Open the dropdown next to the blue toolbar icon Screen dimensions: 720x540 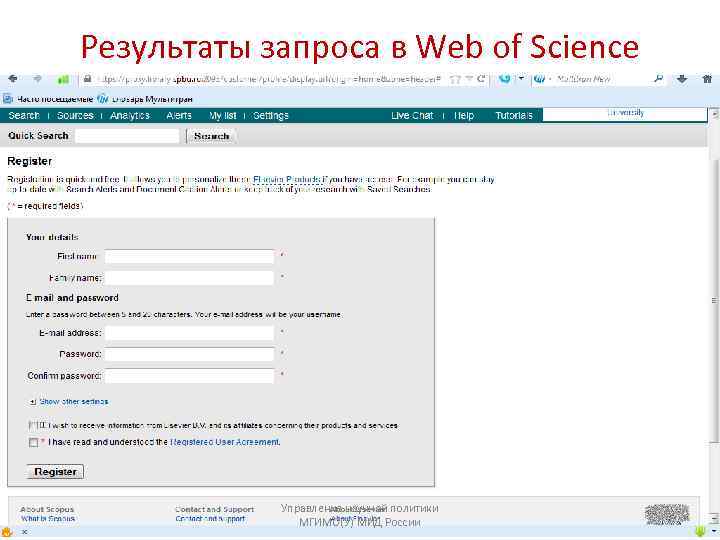pos(521,79)
